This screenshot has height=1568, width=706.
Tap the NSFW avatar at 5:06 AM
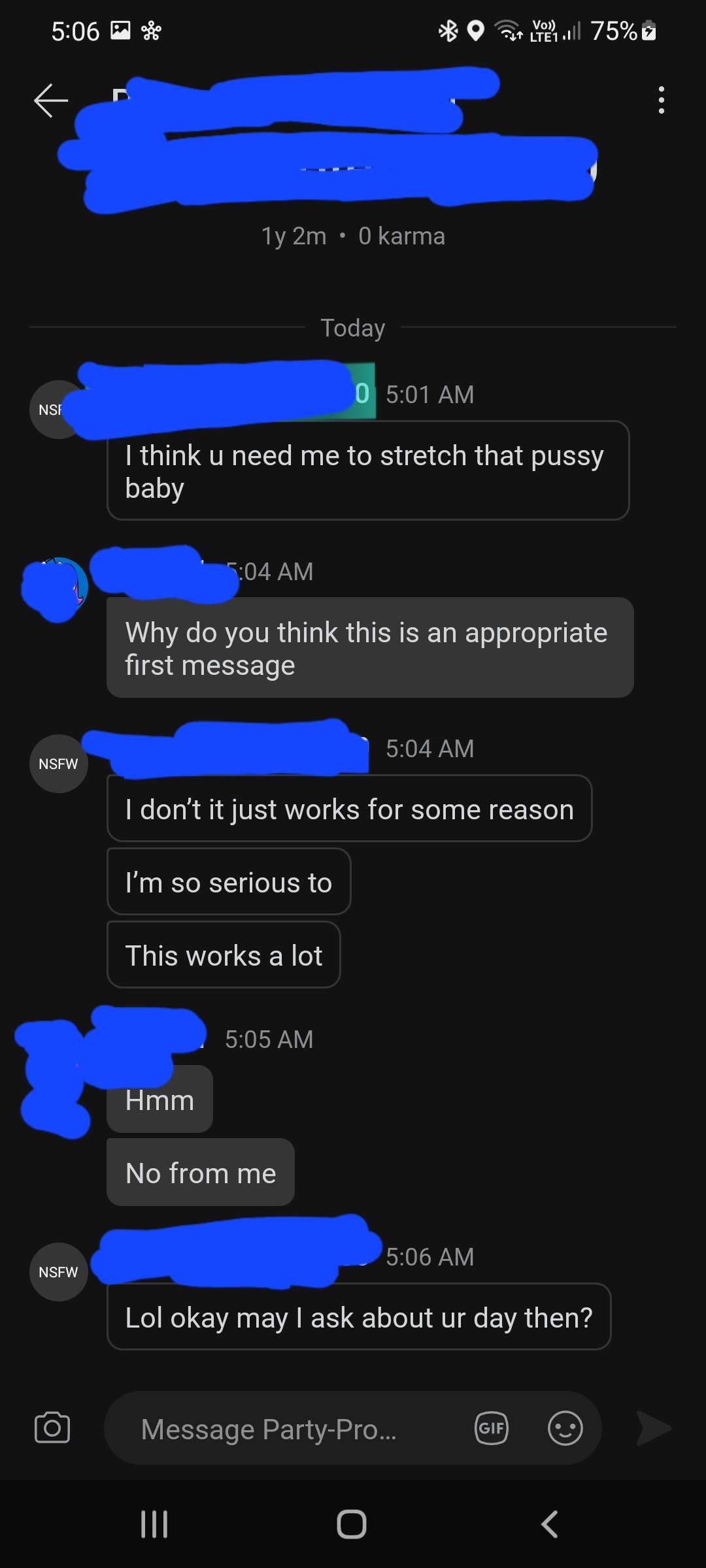tap(59, 1272)
